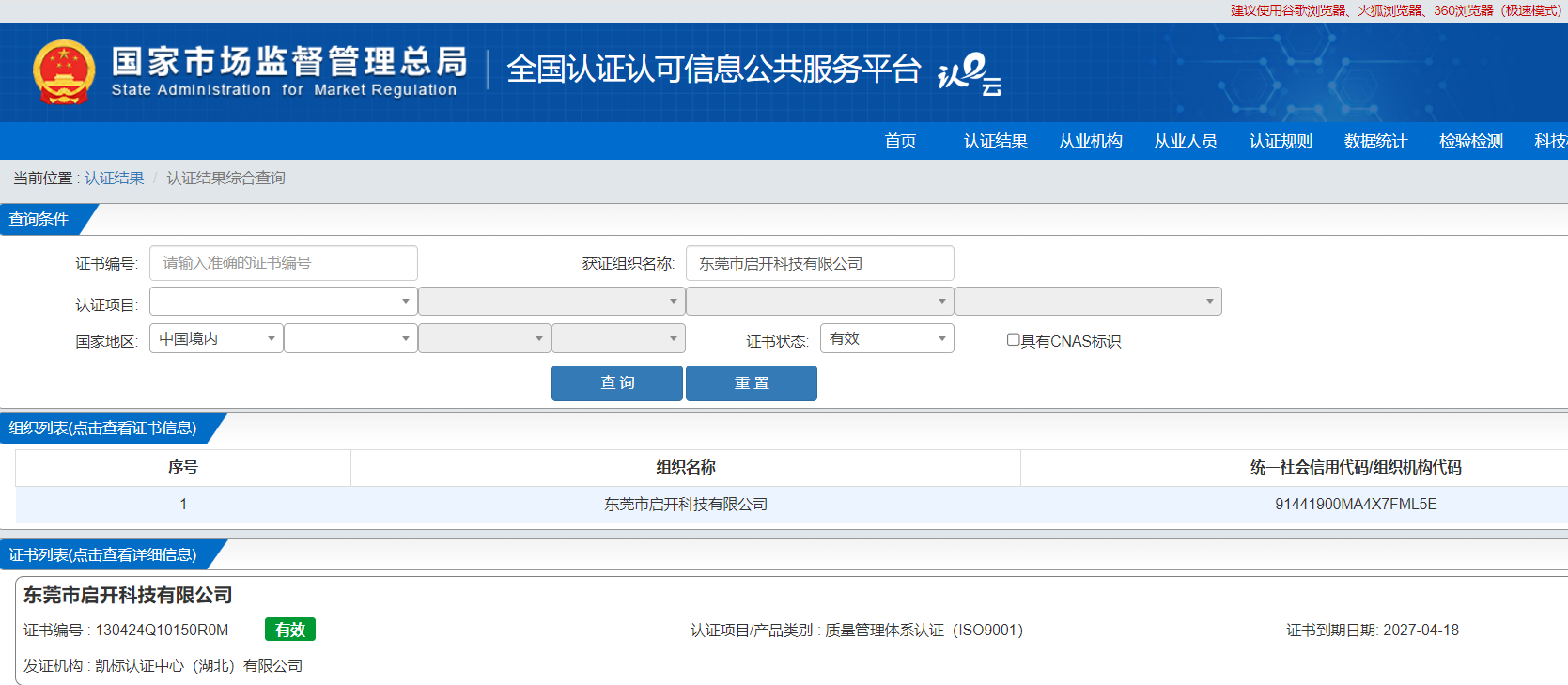The image size is (1568, 685).
Task: Go to 首页 in navigation bar
Action: pos(900,141)
